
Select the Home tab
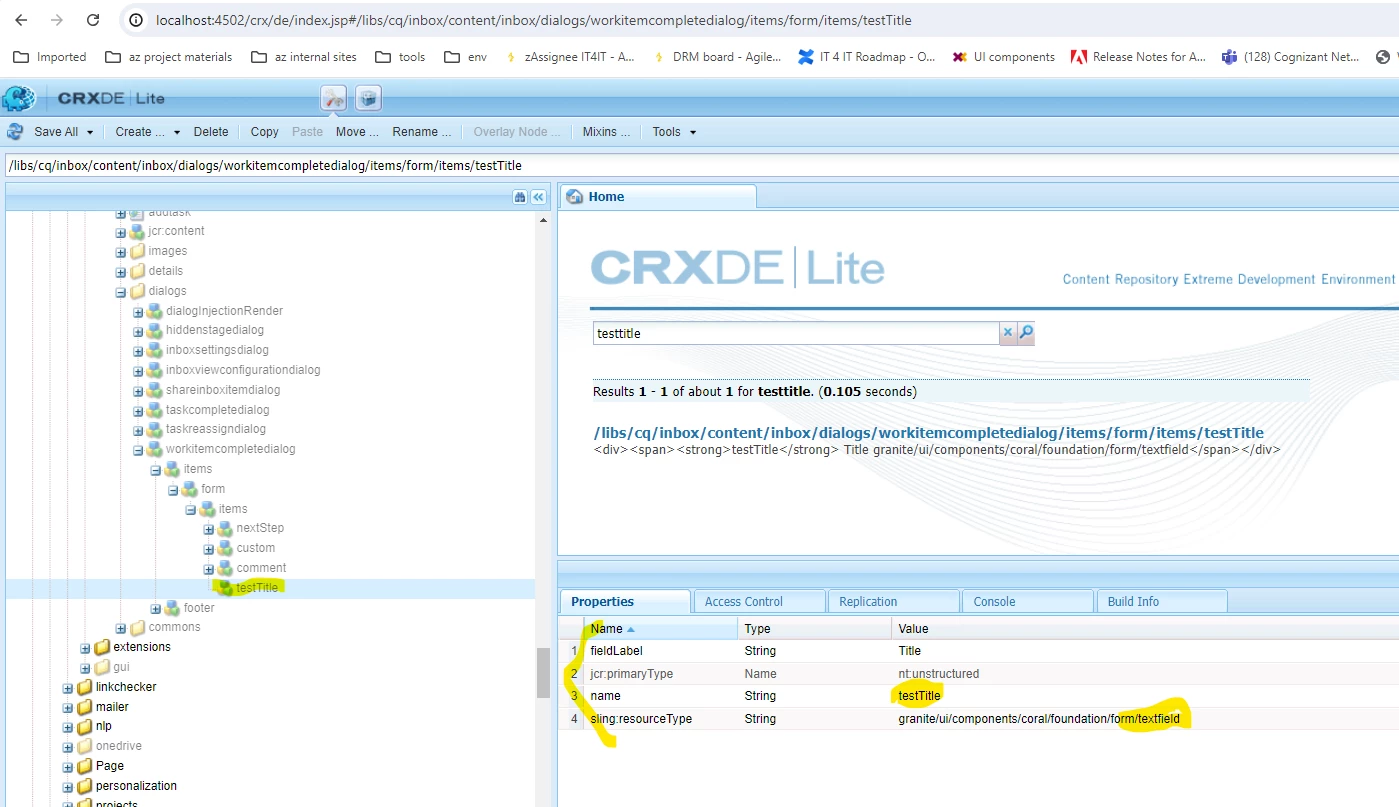click(657, 197)
